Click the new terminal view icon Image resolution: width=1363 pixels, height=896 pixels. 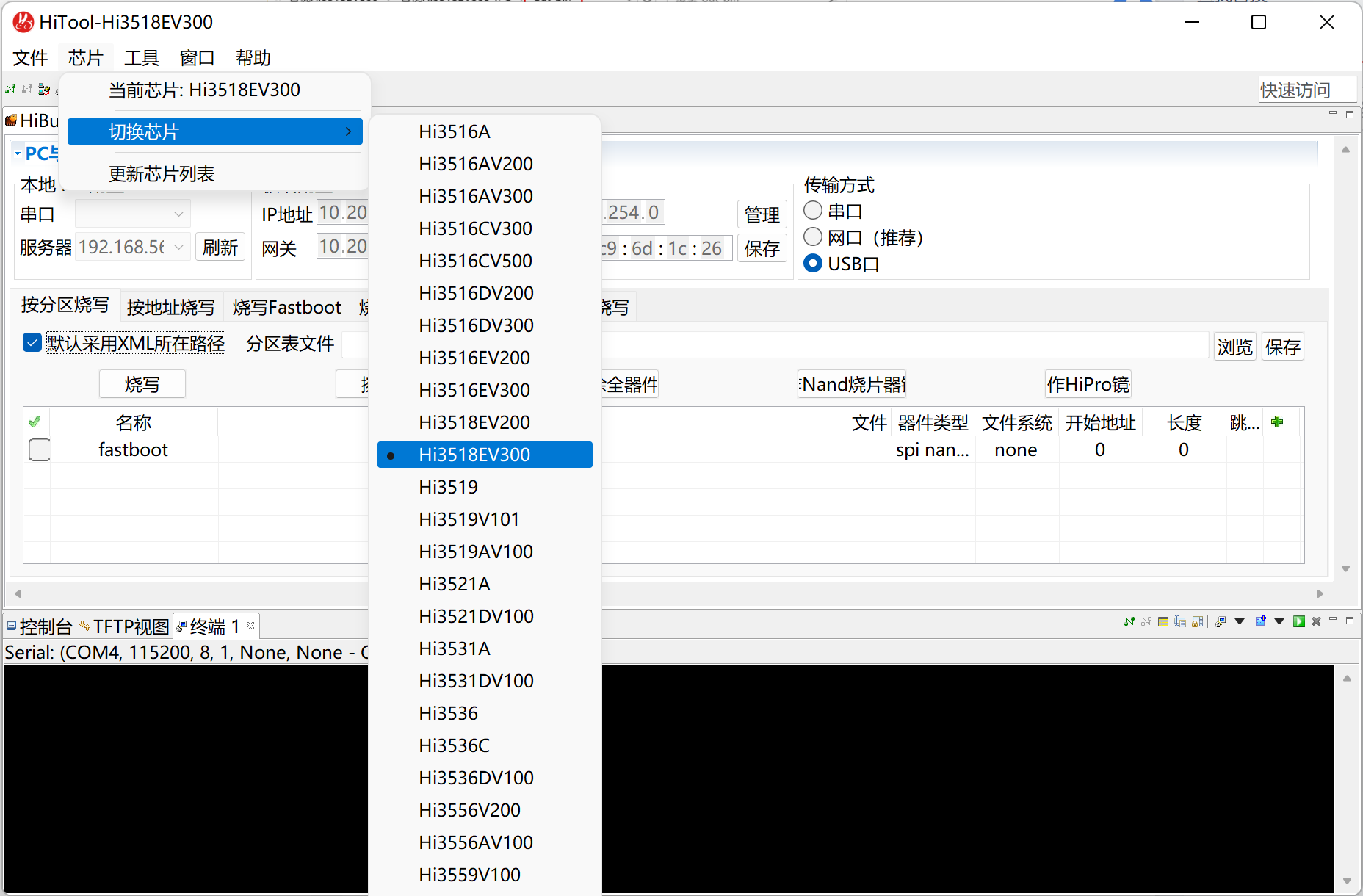[1261, 621]
